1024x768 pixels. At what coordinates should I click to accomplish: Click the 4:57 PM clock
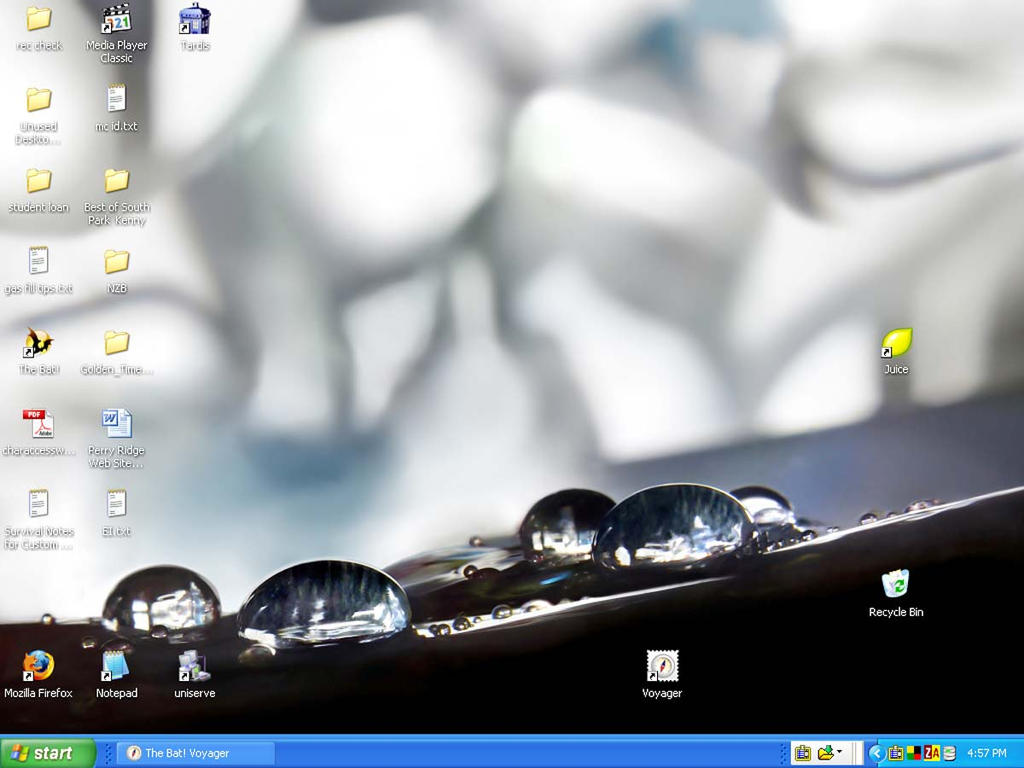987,753
